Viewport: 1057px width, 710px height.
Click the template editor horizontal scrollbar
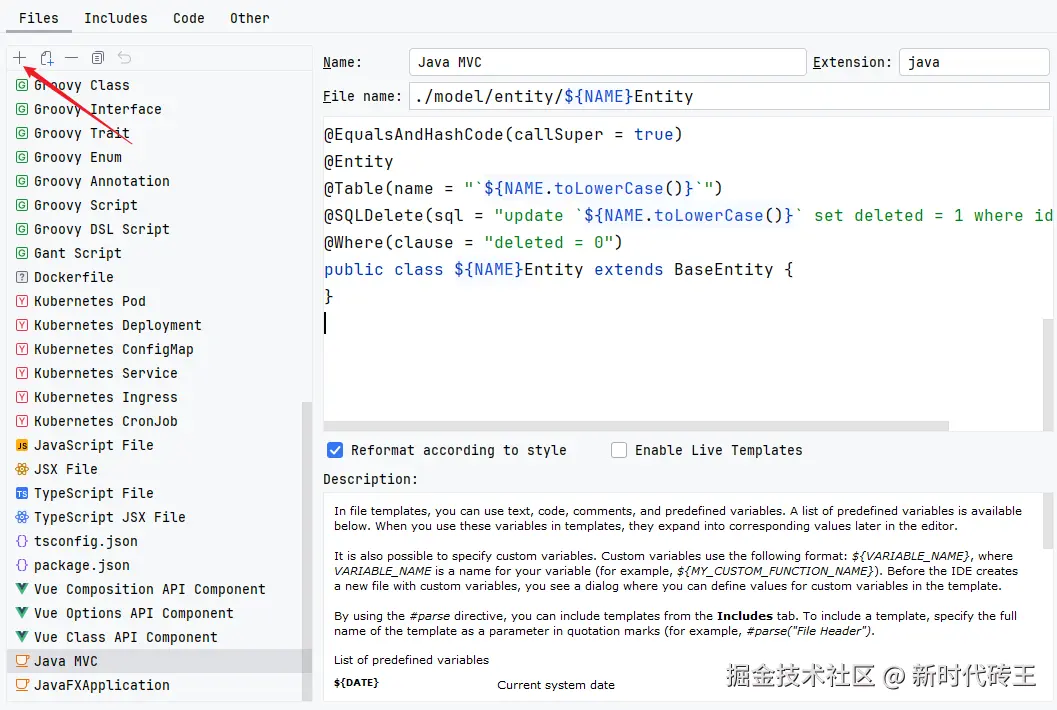tap(636, 426)
